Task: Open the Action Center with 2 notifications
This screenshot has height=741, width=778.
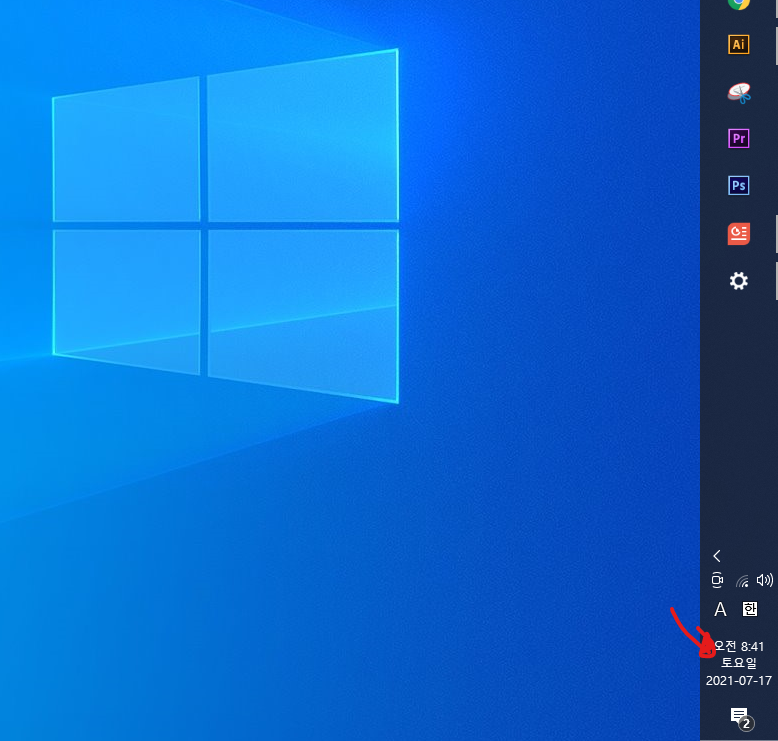Action: click(742, 719)
